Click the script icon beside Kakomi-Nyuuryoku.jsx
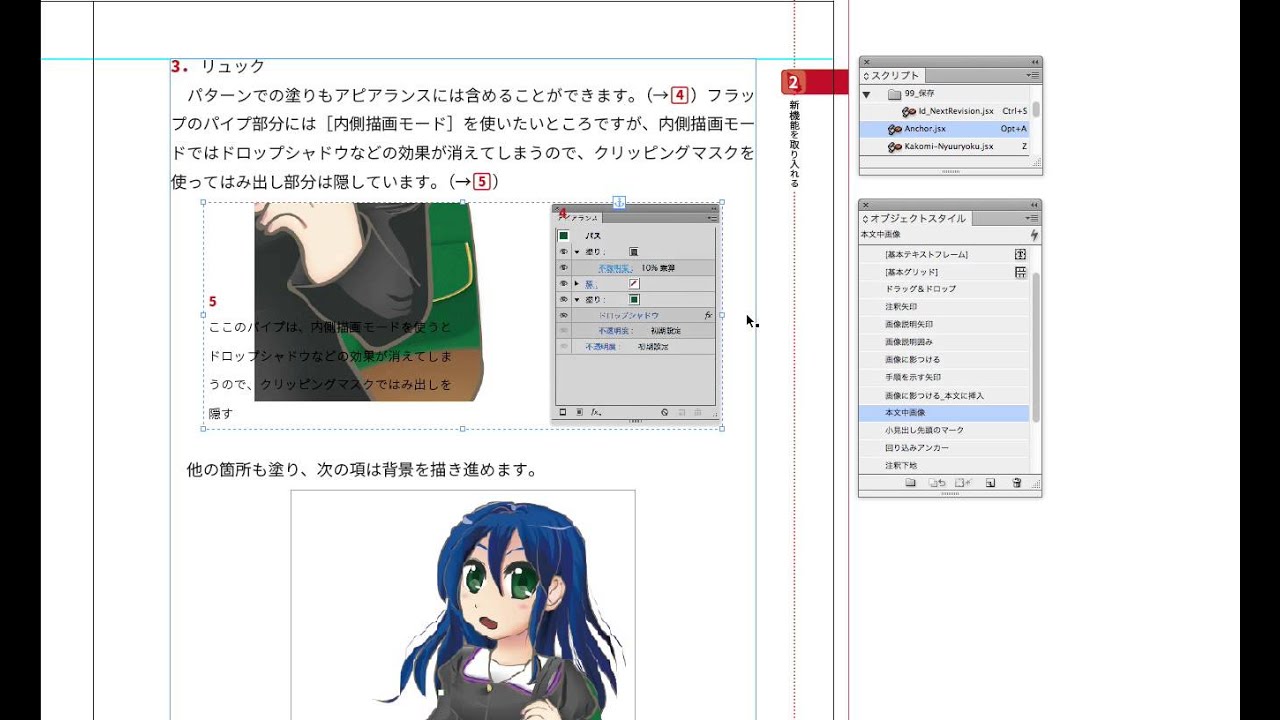 [894, 147]
